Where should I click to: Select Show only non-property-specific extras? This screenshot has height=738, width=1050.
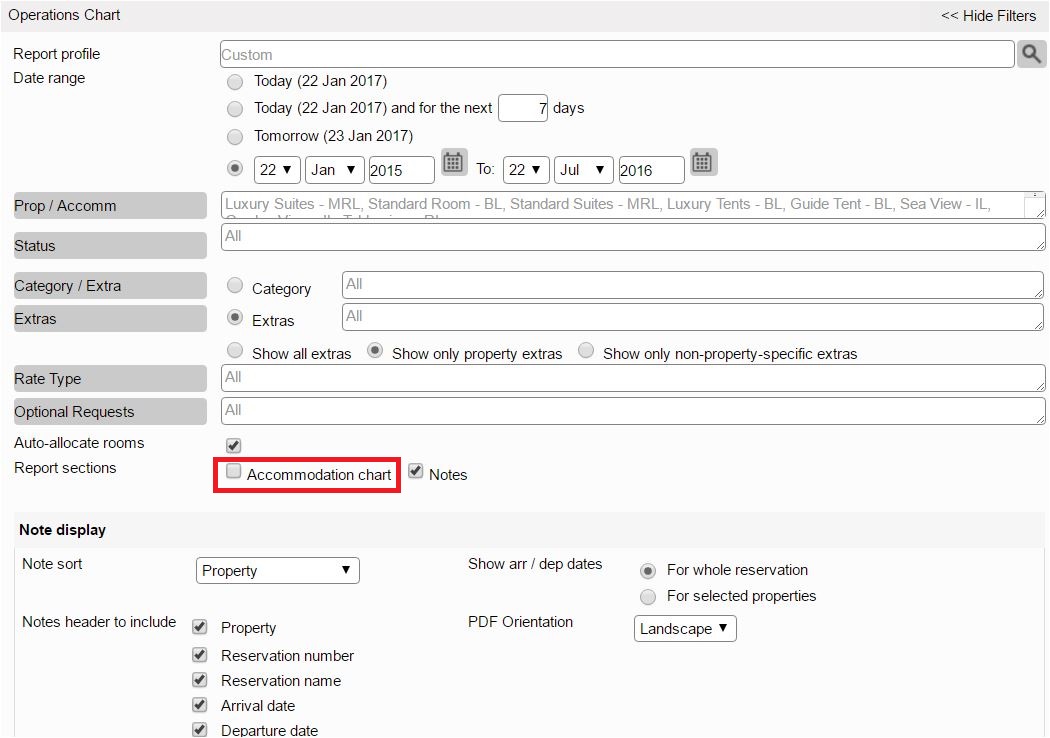click(586, 350)
